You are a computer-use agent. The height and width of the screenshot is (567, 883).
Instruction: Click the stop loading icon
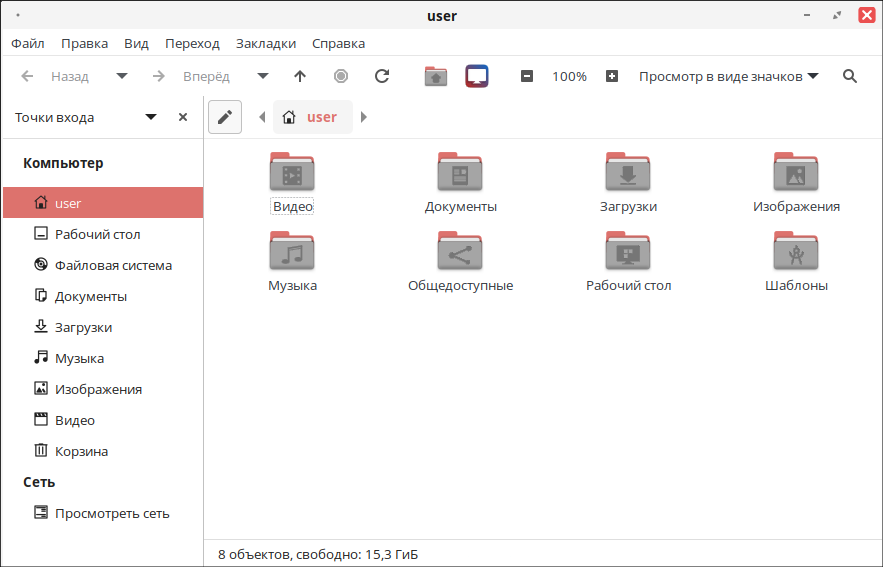(341, 76)
